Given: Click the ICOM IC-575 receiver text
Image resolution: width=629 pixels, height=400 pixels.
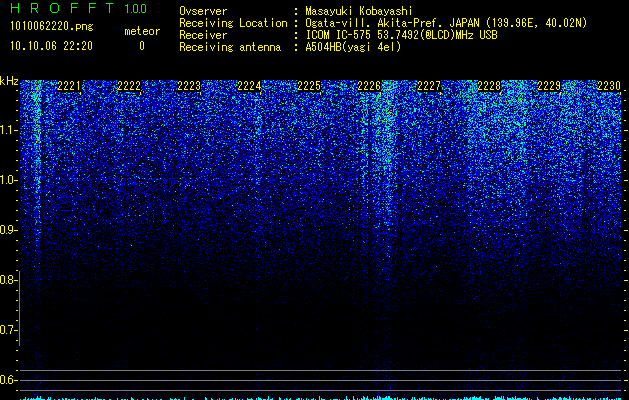Looking at the screenshot, I should [x=401, y=35].
